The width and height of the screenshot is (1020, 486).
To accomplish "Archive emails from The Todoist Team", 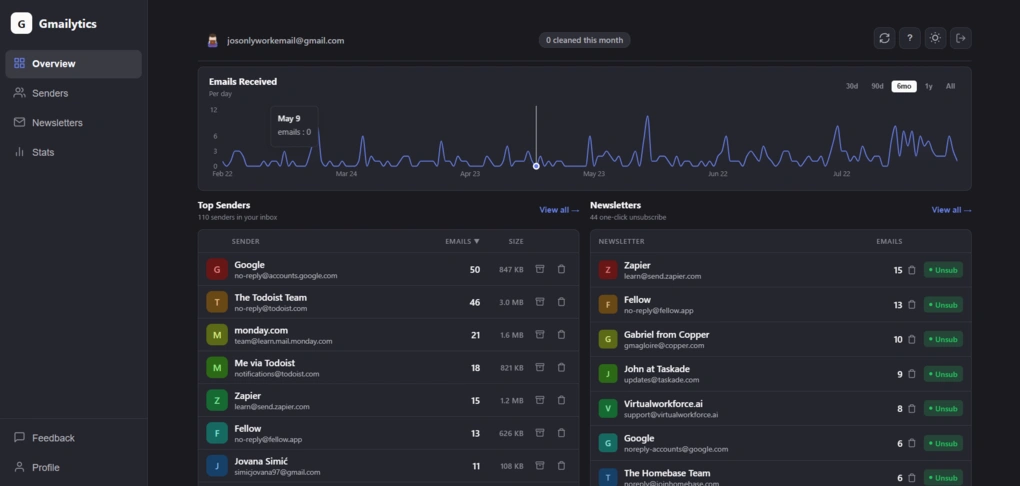I will [x=539, y=302].
